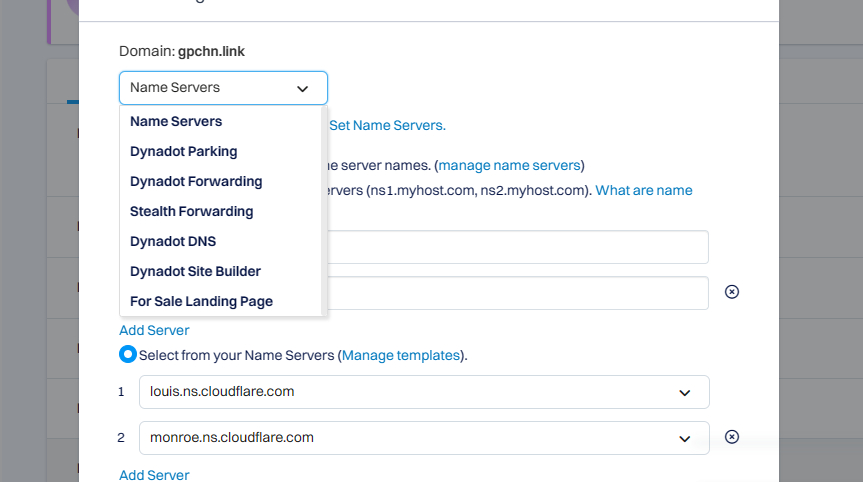Pick the Dynadot Forwarding option
This screenshot has height=482, width=863.
196,182
